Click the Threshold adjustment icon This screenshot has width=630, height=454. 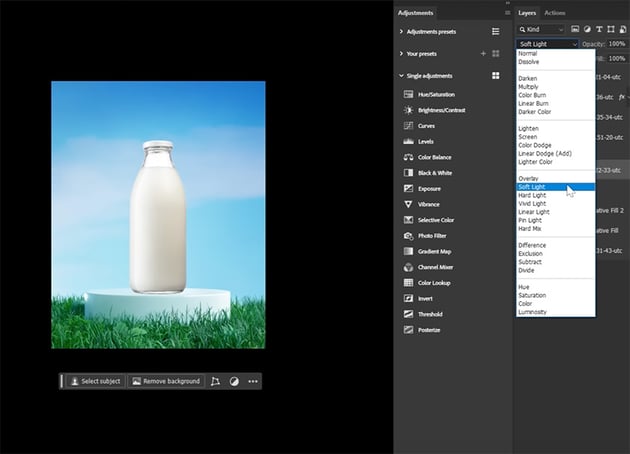click(408, 314)
